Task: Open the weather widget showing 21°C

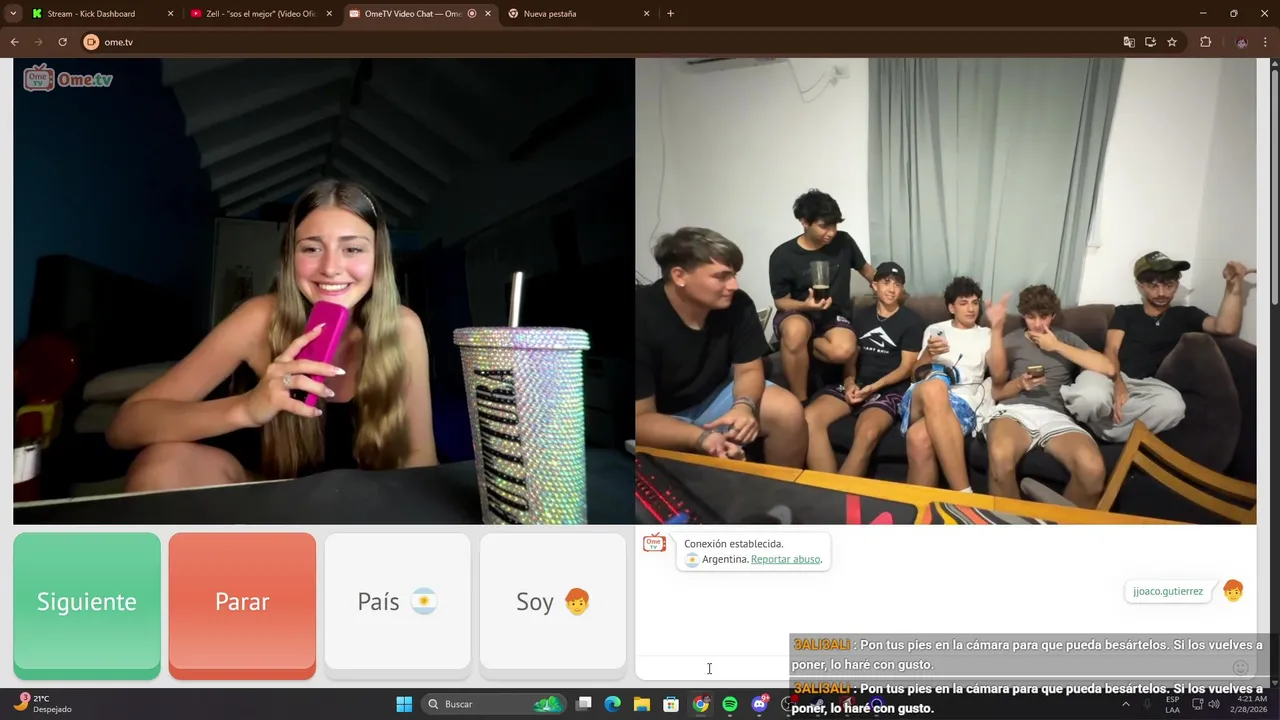Action: tap(45, 704)
